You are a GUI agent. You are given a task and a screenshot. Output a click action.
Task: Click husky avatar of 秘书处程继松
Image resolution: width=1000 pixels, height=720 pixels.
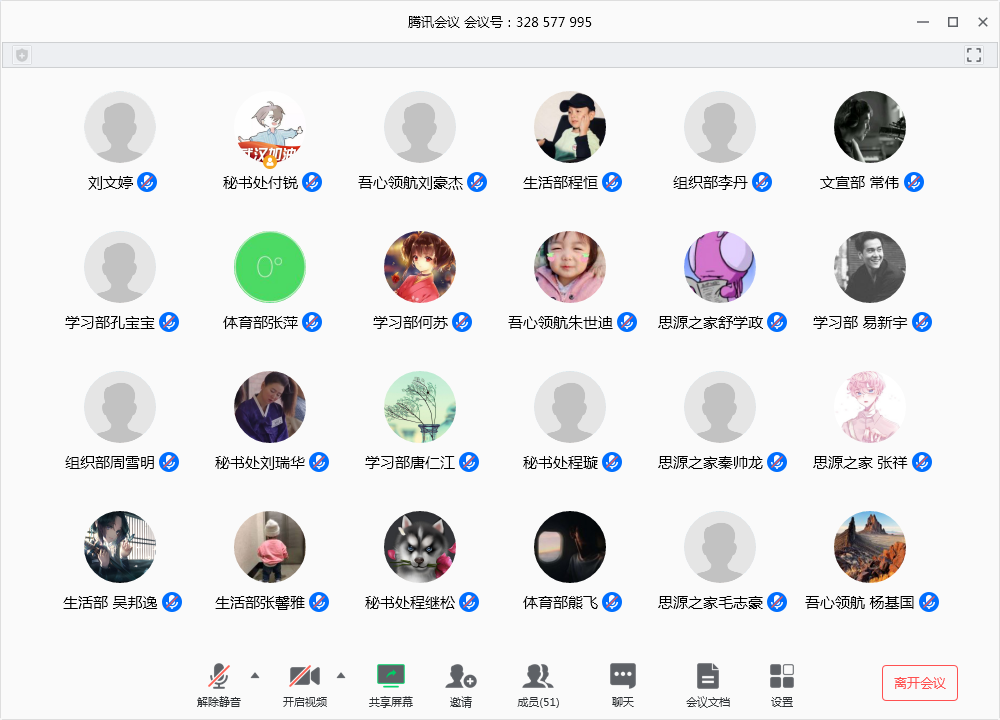pos(420,547)
